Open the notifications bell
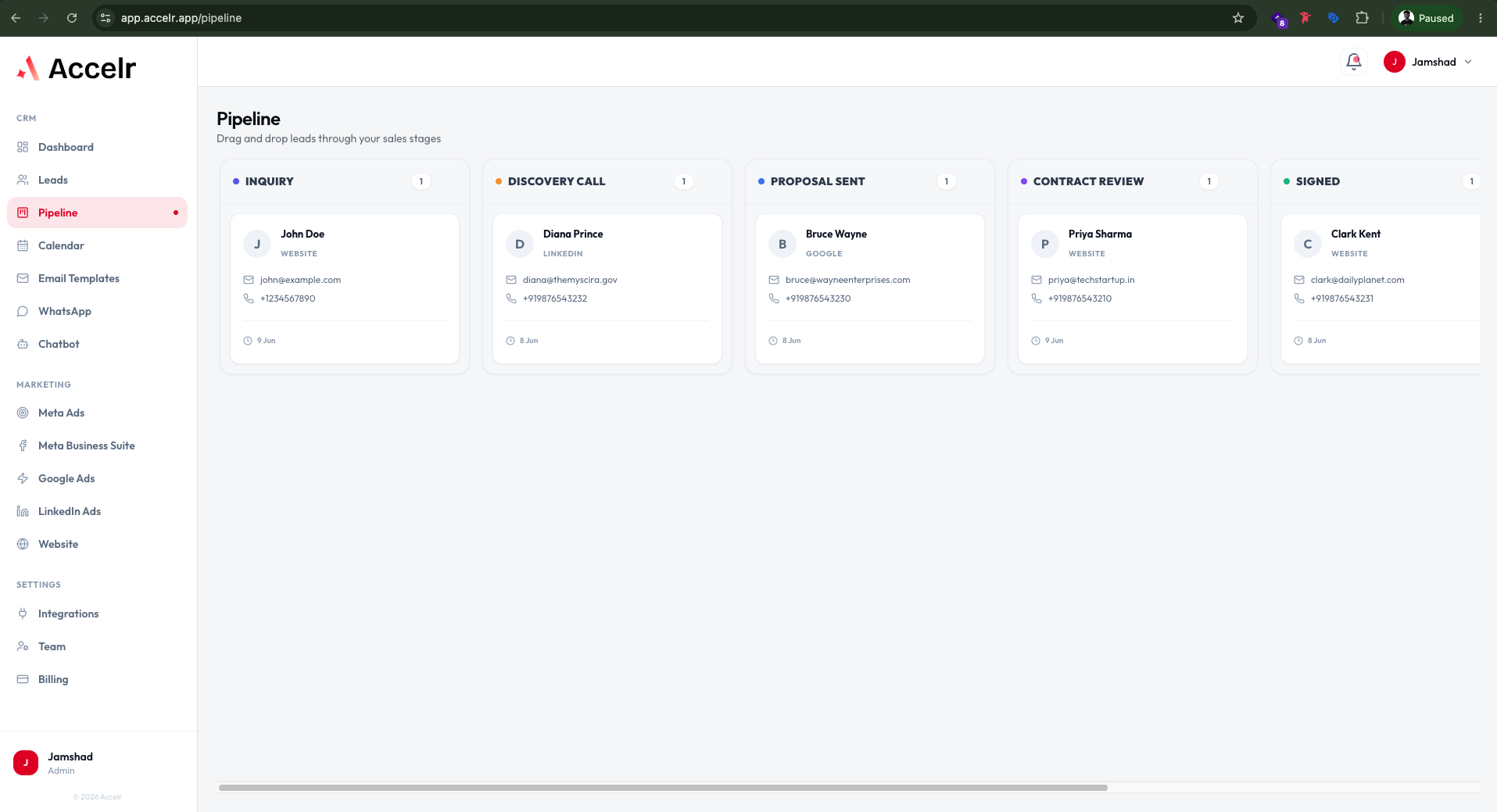1497x812 pixels. 1354,62
